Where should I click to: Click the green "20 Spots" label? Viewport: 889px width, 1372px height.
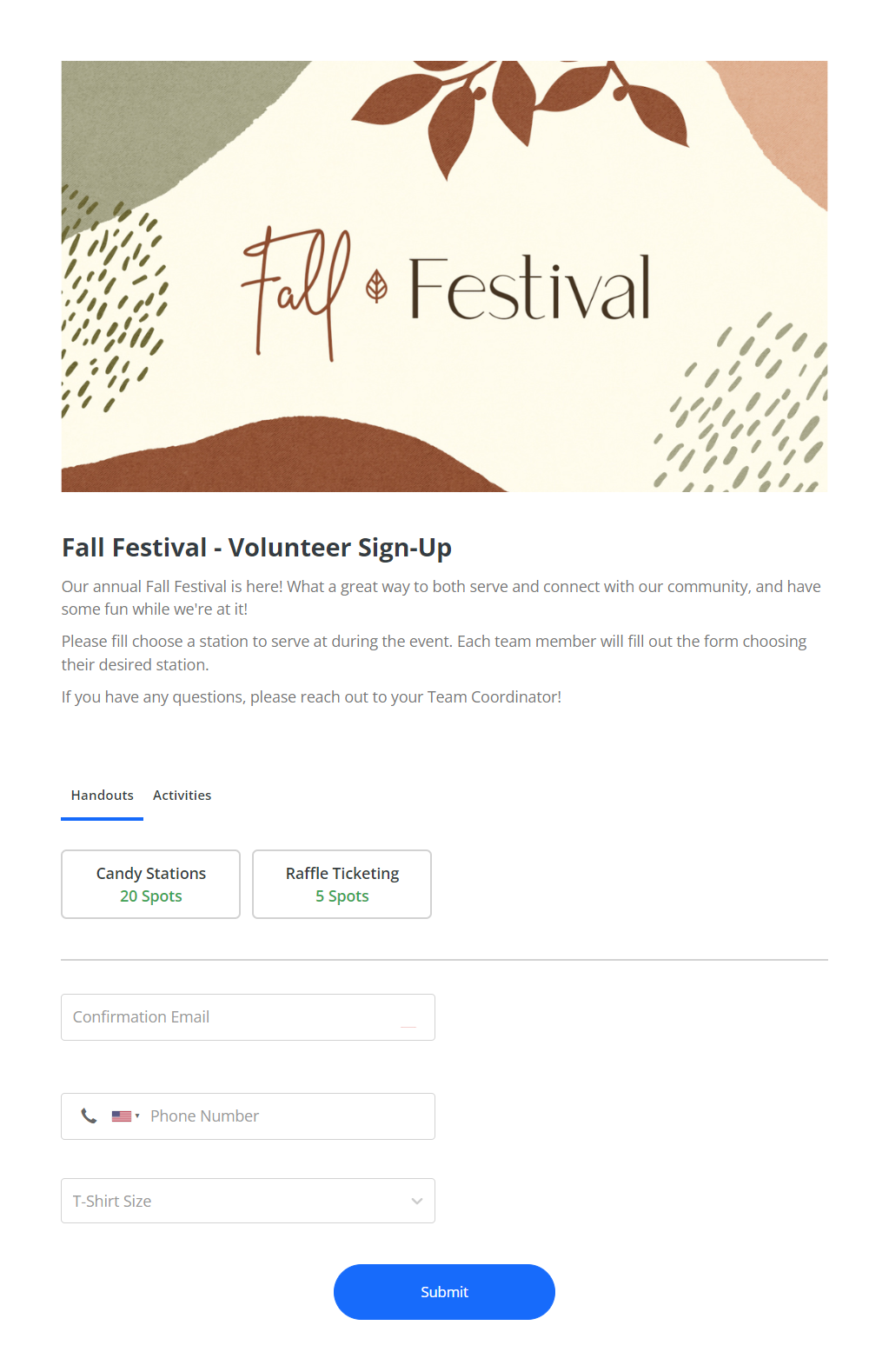click(x=151, y=896)
